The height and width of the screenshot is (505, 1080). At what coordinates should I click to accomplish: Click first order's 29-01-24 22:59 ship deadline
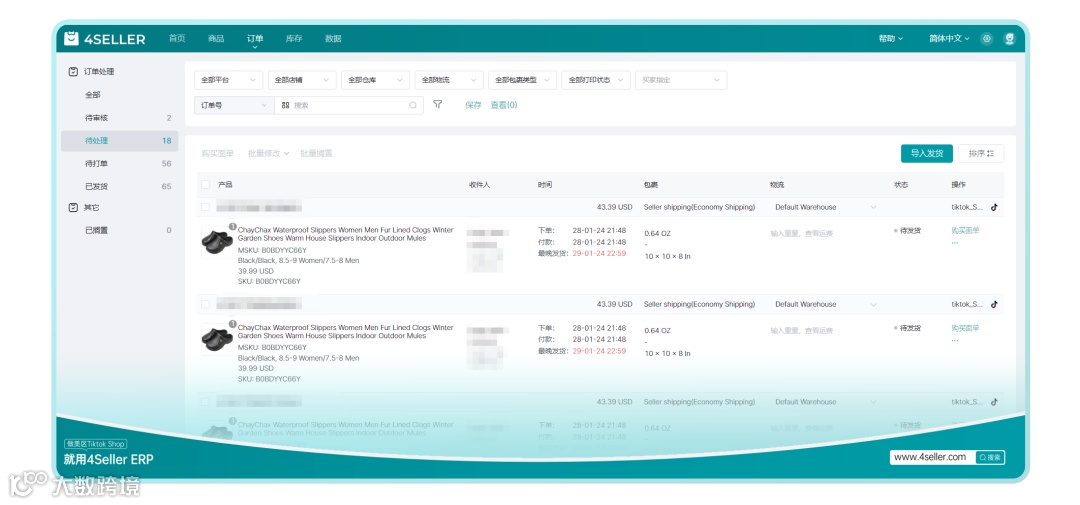[599, 254]
